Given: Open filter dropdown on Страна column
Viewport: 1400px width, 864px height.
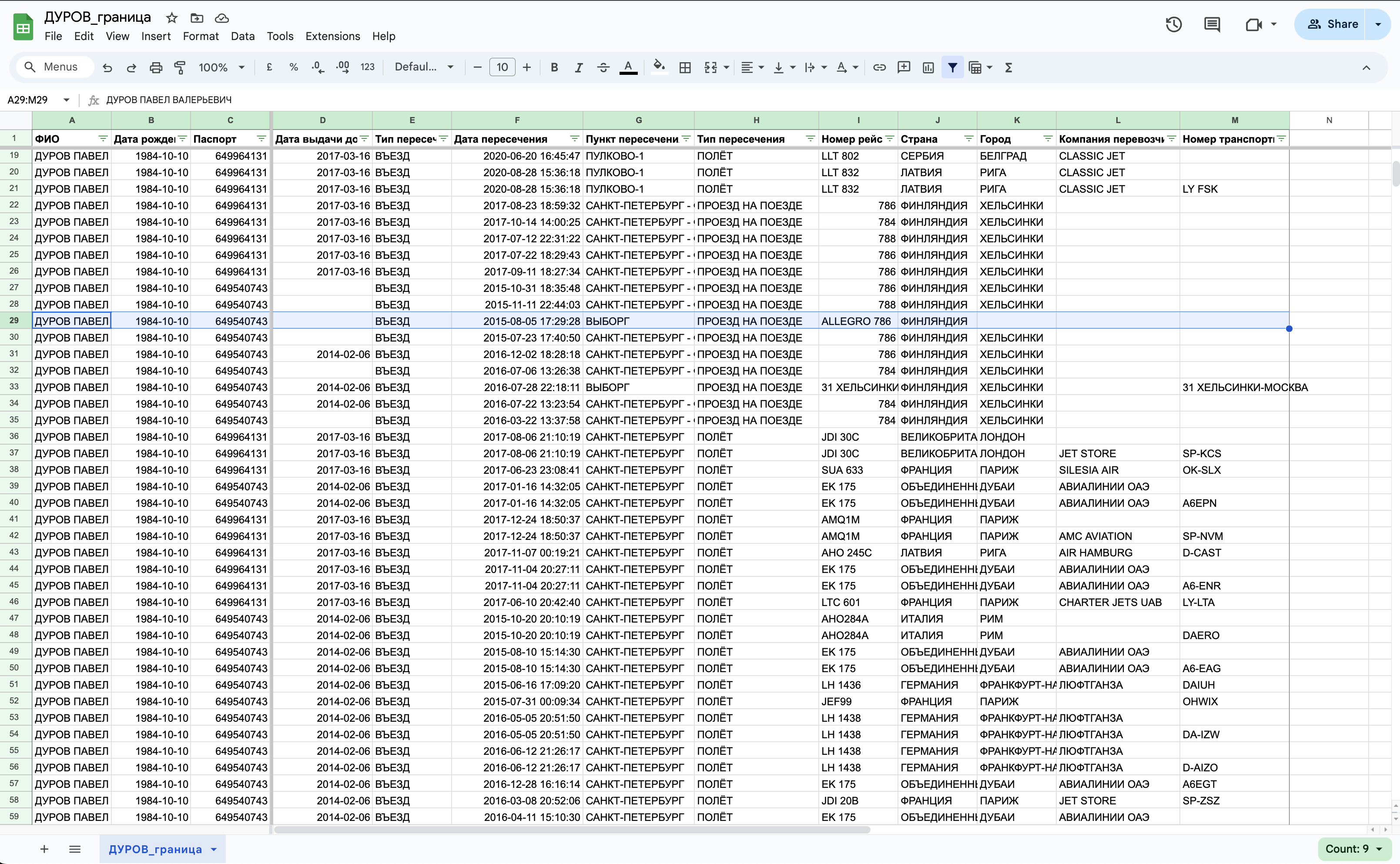Looking at the screenshot, I should 968,139.
